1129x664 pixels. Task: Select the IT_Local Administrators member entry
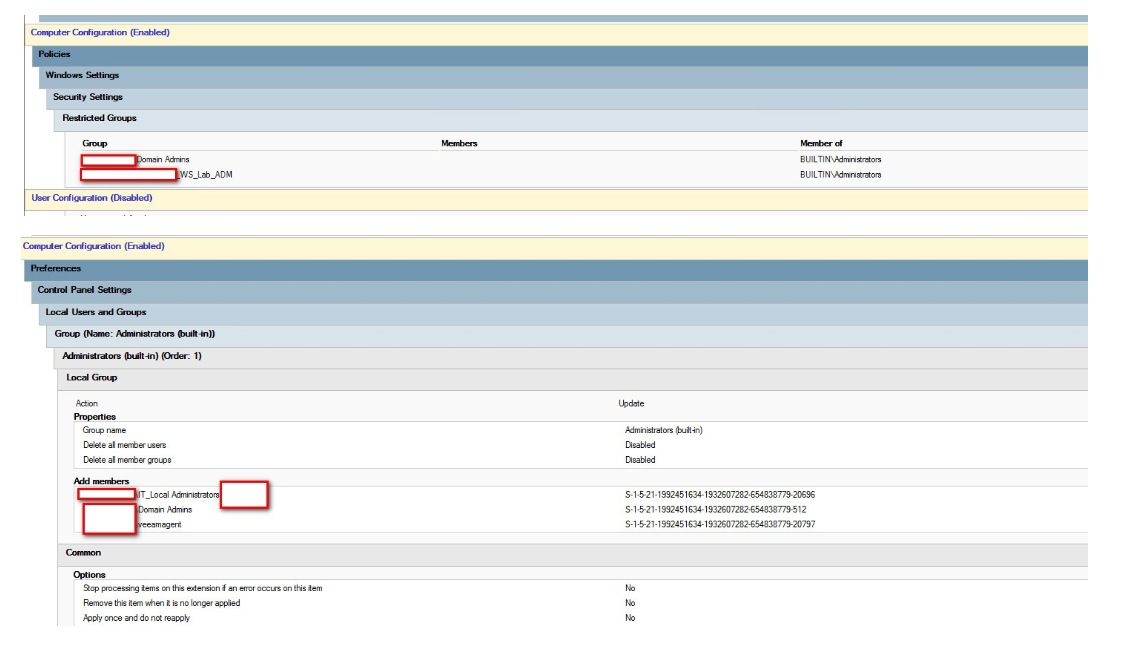point(185,492)
